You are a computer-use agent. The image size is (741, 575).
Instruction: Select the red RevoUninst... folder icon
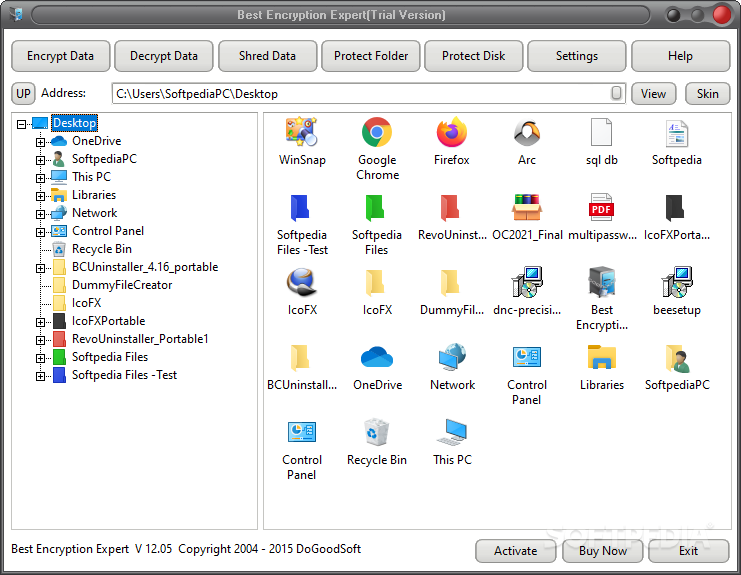pos(450,208)
